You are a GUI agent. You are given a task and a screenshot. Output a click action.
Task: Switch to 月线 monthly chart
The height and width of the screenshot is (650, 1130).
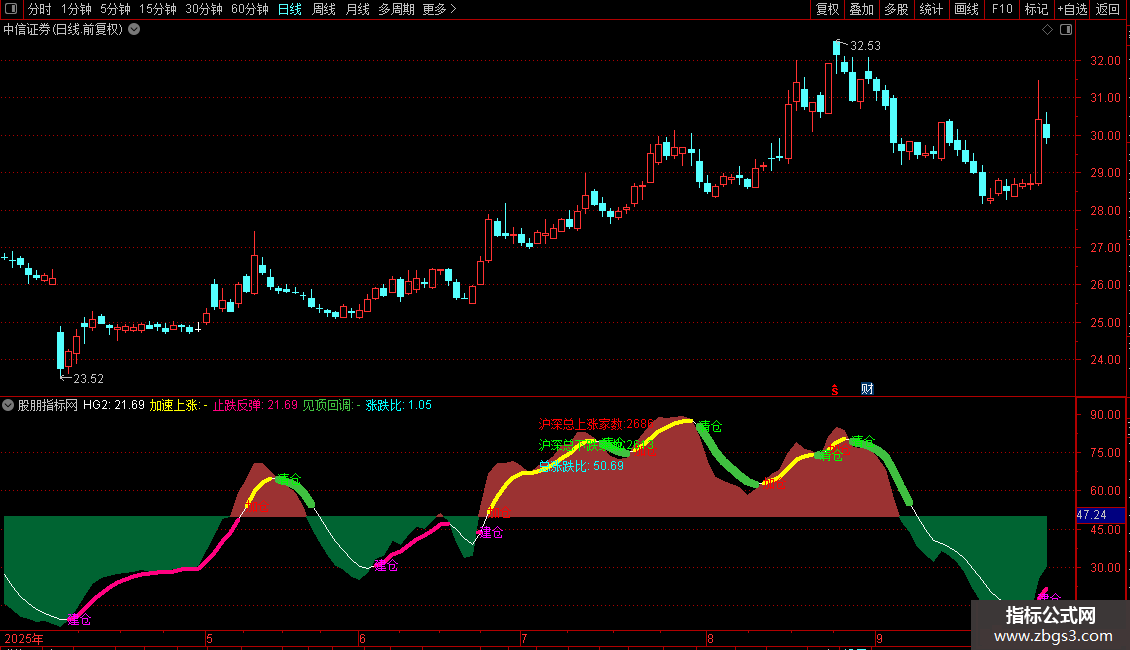[x=357, y=9]
